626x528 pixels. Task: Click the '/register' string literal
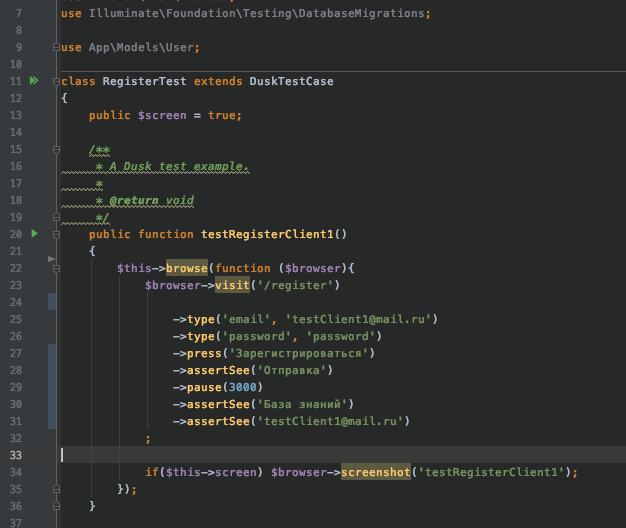[x=295, y=285]
